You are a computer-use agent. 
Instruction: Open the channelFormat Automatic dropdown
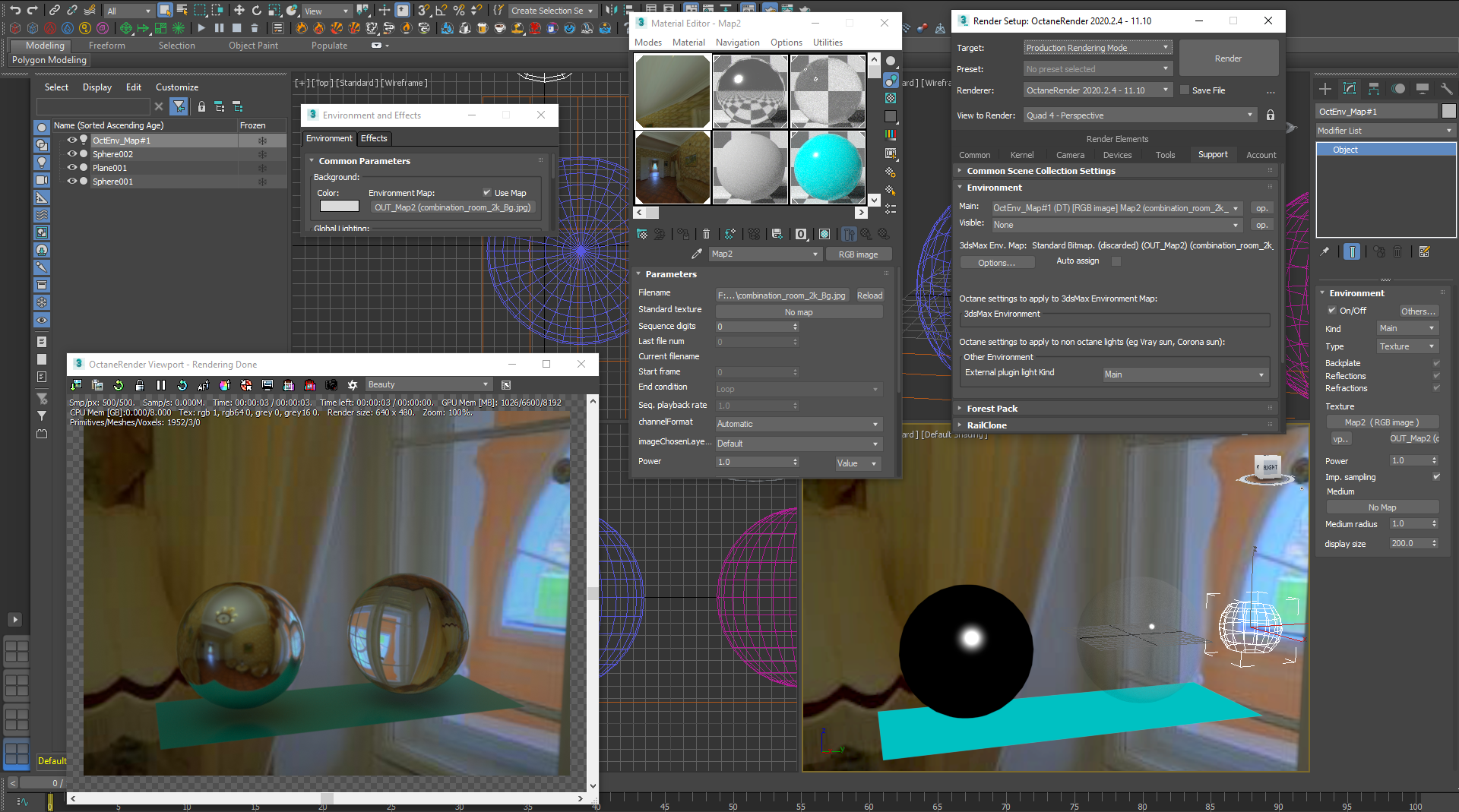(798, 424)
